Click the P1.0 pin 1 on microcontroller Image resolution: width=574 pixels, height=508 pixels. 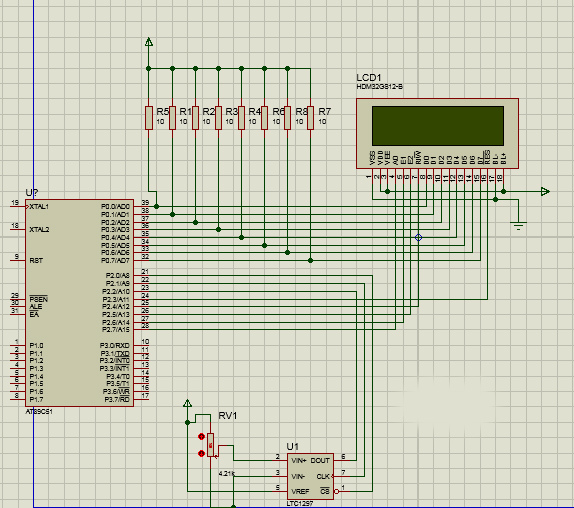click(x=18, y=345)
